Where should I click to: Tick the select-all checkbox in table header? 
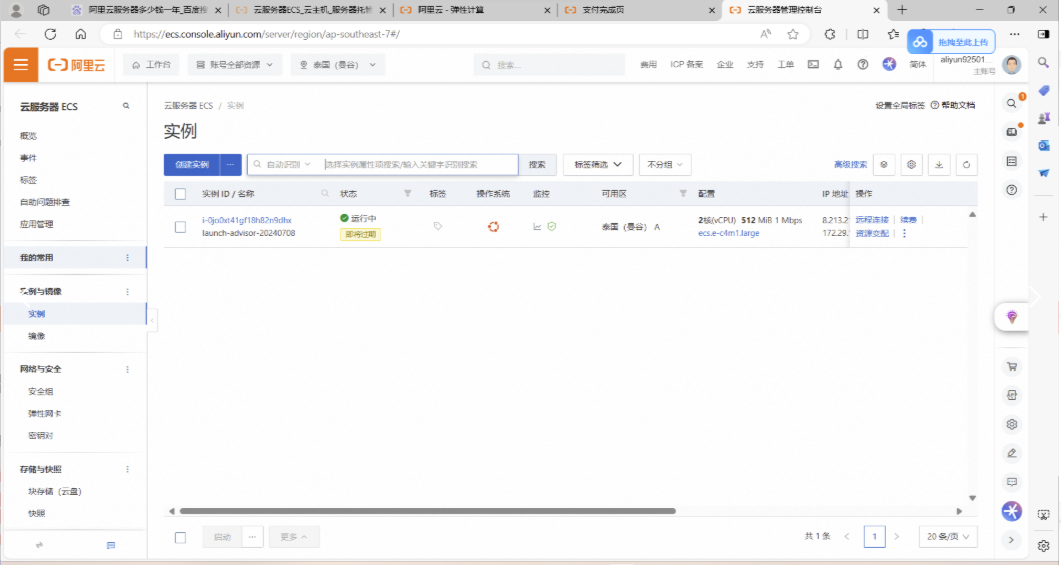tap(180, 194)
